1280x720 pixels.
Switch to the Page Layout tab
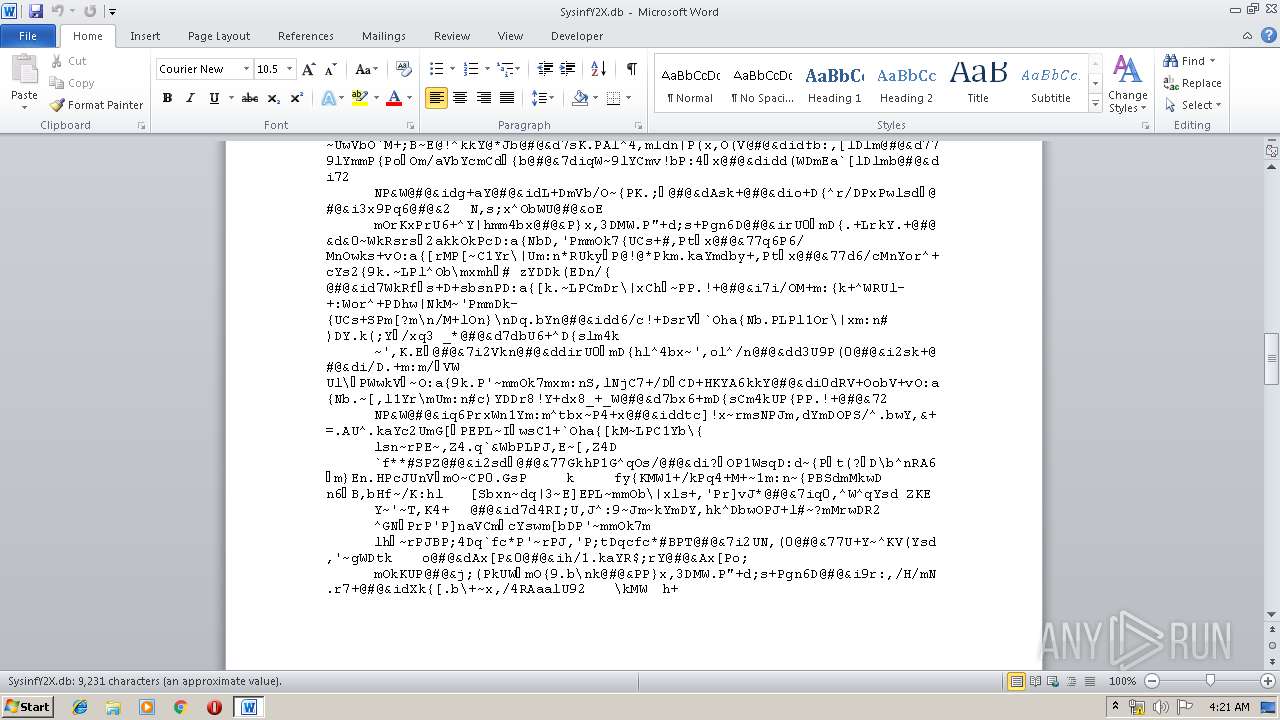[219, 36]
